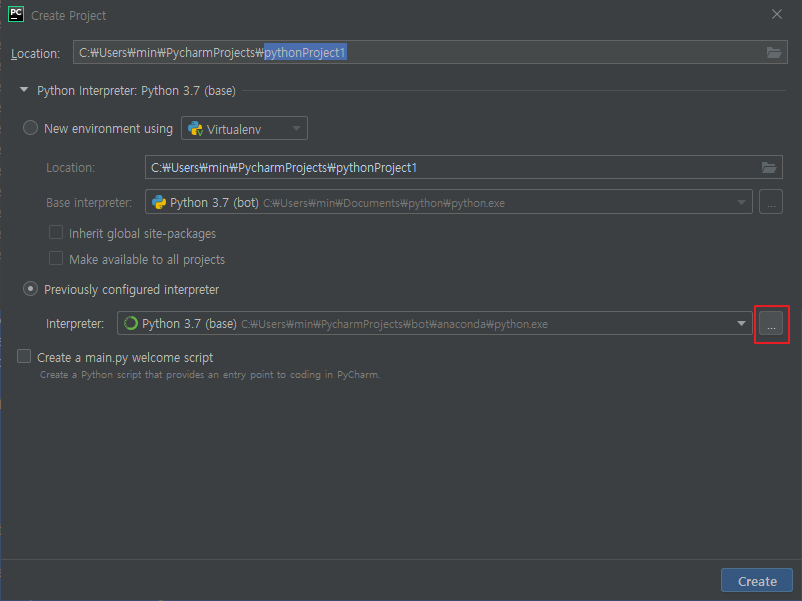The height and width of the screenshot is (601, 802).
Task: Enable Make available to all projects checkbox
Action: pyautogui.click(x=56, y=258)
